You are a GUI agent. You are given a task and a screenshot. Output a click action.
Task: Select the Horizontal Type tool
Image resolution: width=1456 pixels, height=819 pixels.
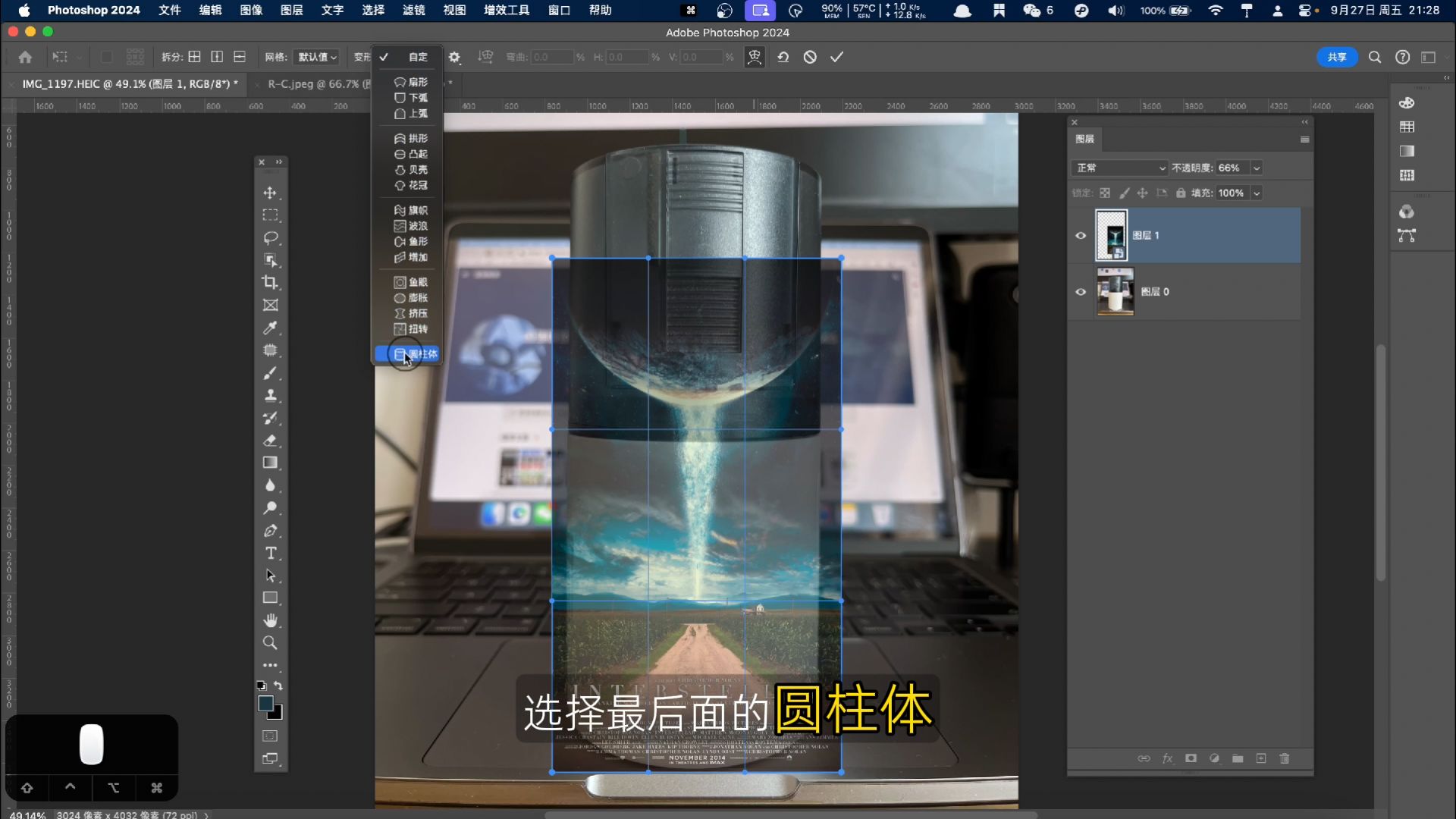(270, 553)
